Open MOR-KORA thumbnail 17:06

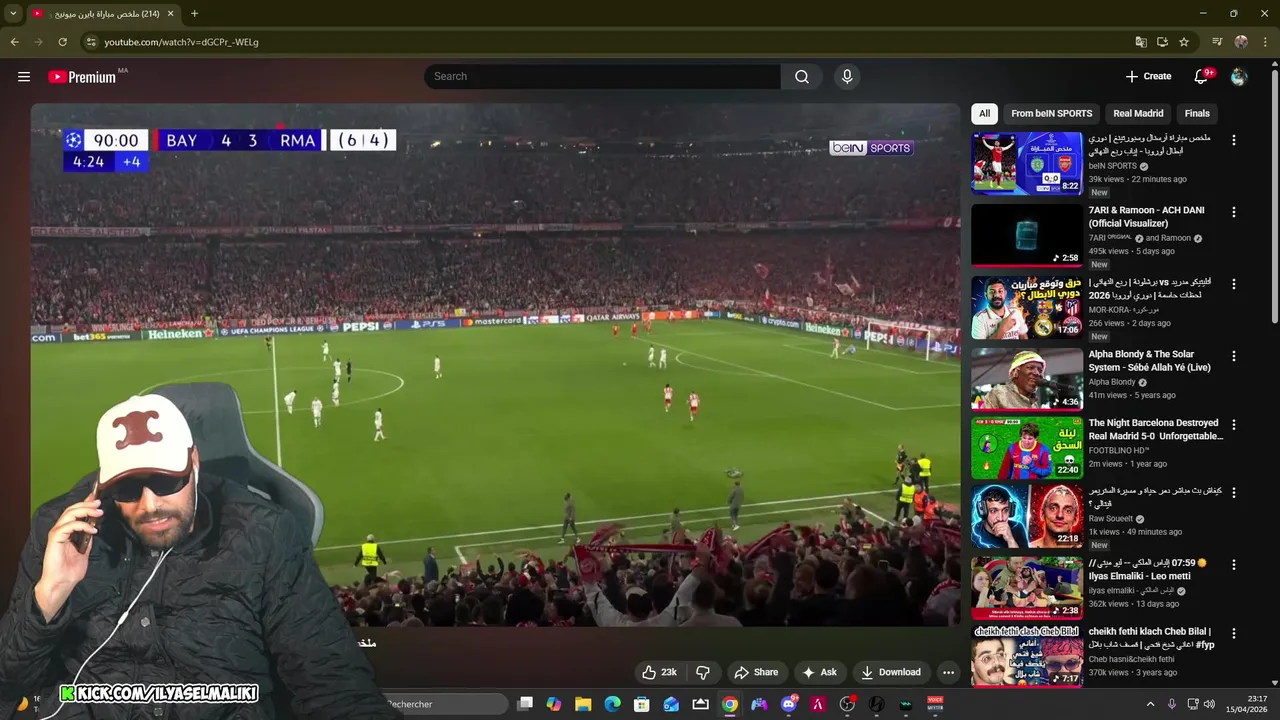(x=1027, y=307)
